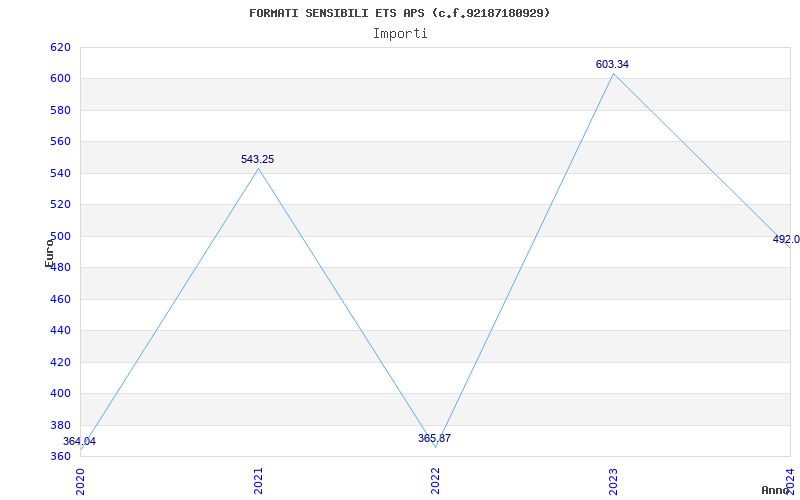
Task: Click the y-axis tick value 620
Action: [60, 47]
